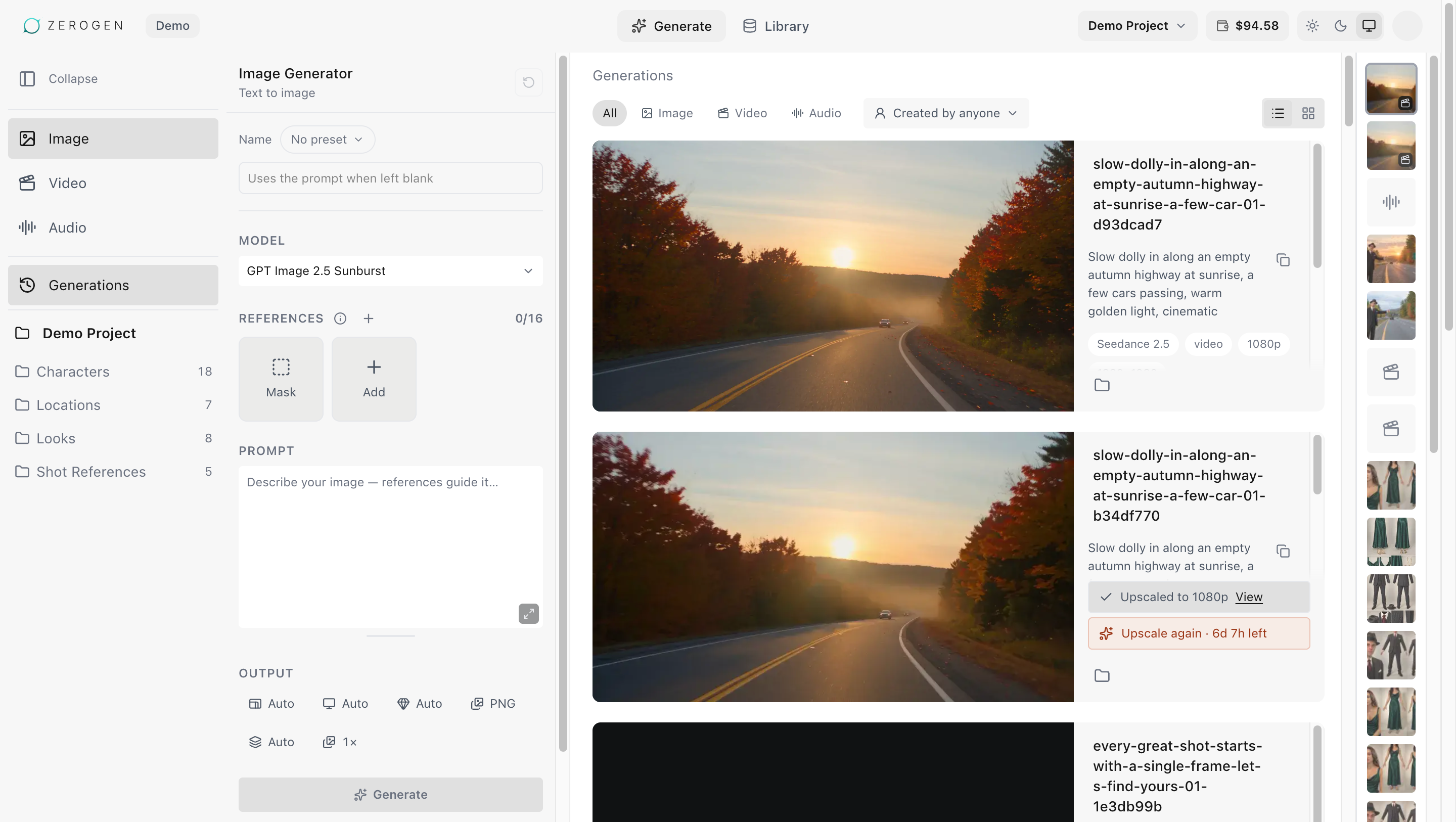The height and width of the screenshot is (822, 1456).
Task: Switch to grid view
Action: [x=1308, y=114]
